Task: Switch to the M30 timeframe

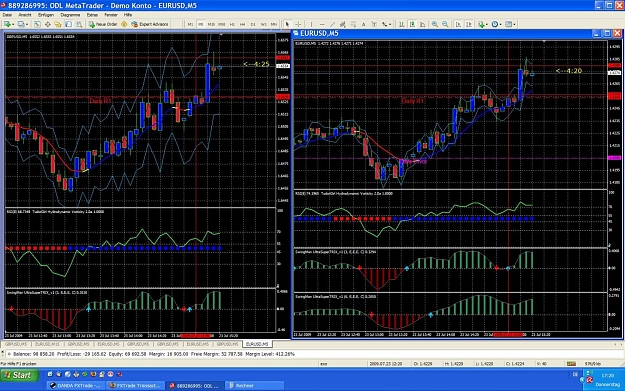Action: [222, 24]
